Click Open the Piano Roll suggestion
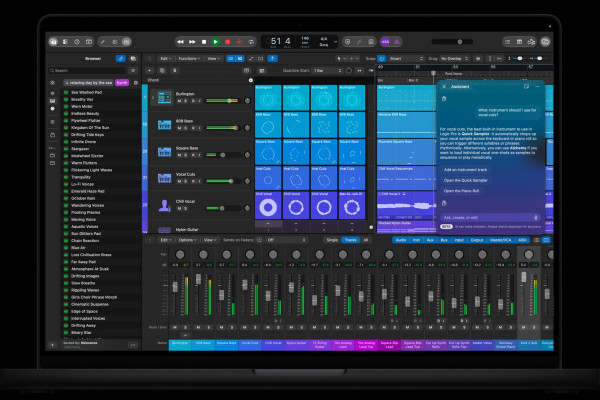 [461, 191]
